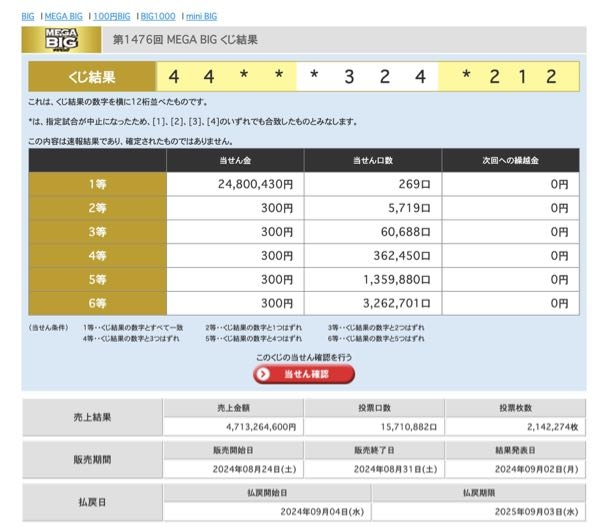The image size is (600, 527).
Task: Select the title 第1476回 MEGA BIG くじ結果
Action: 185,40
